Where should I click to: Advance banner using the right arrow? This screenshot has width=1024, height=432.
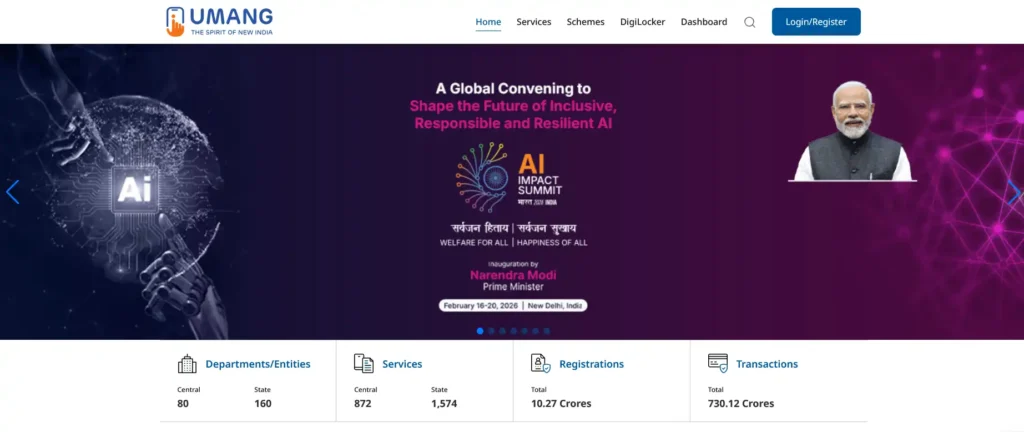click(1013, 192)
